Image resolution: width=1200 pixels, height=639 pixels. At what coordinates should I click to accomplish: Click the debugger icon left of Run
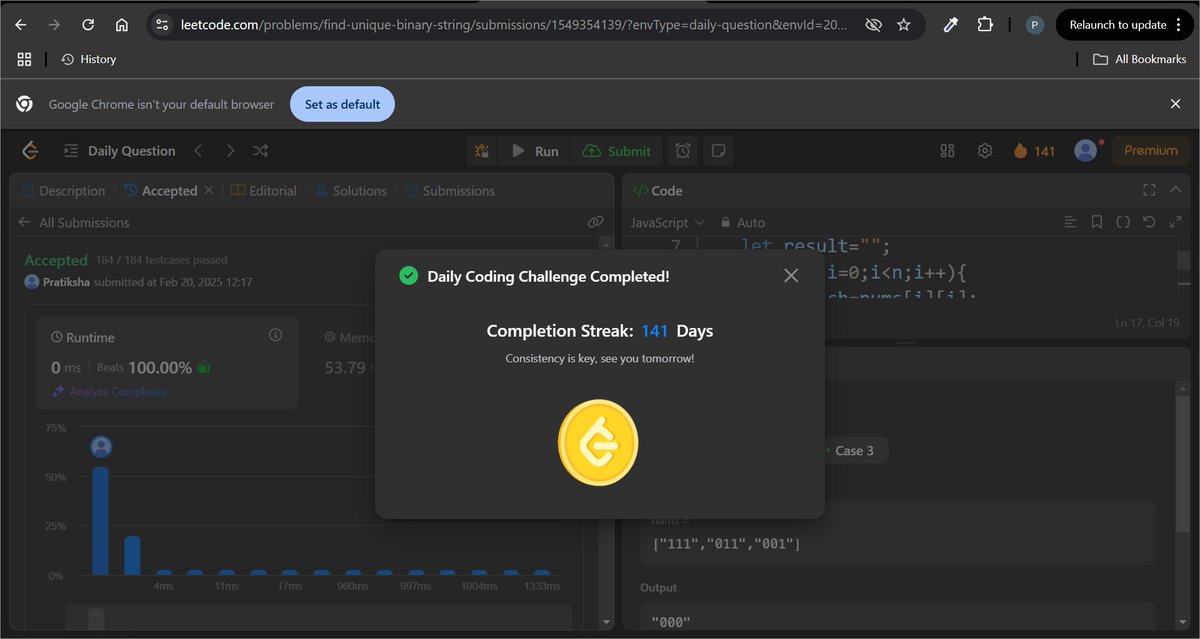(x=482, y=151)
